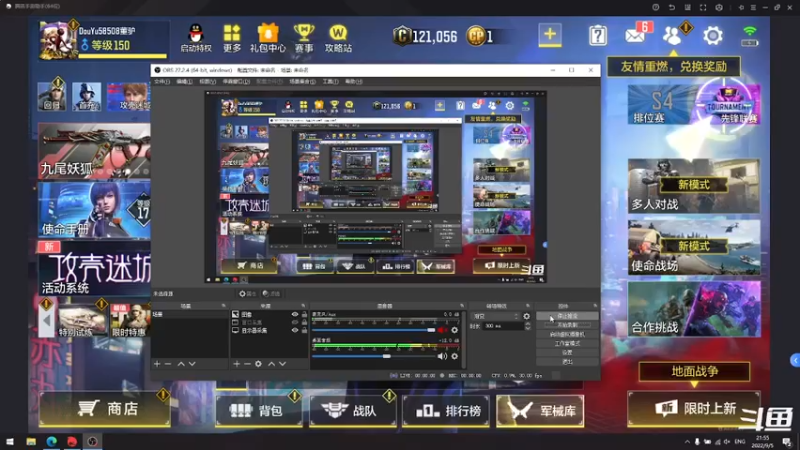Toggle visibility of 图像 source
Screen dimensions: 800x450
point(295,314)
